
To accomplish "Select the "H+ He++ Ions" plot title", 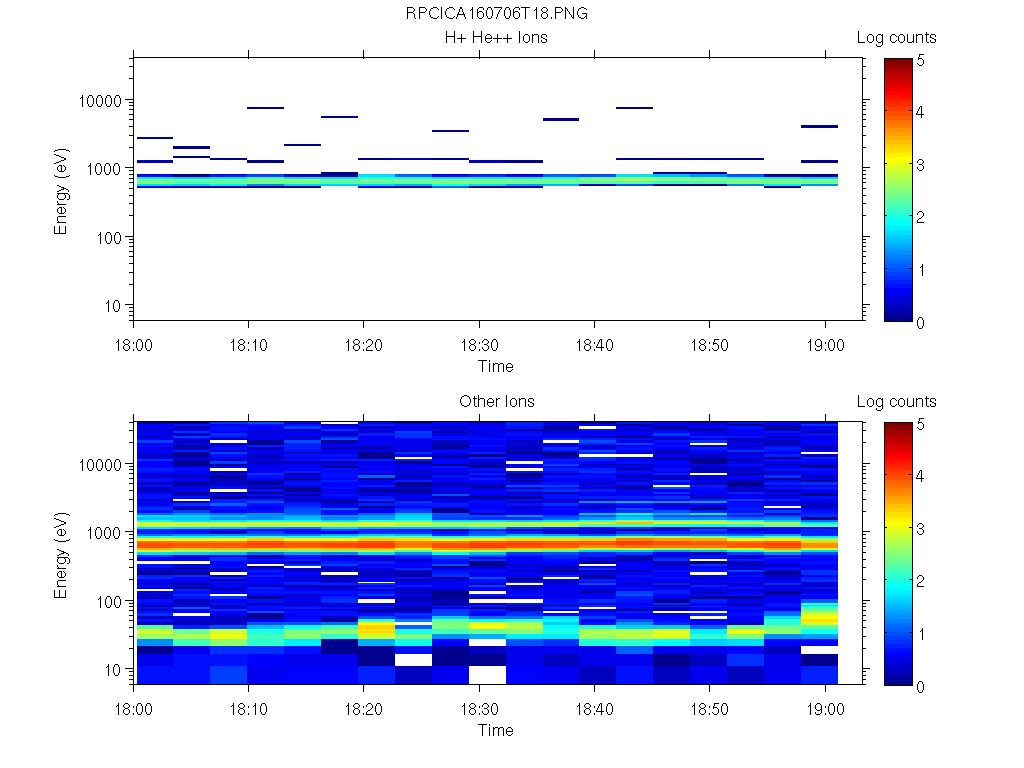I will (496, 37).
